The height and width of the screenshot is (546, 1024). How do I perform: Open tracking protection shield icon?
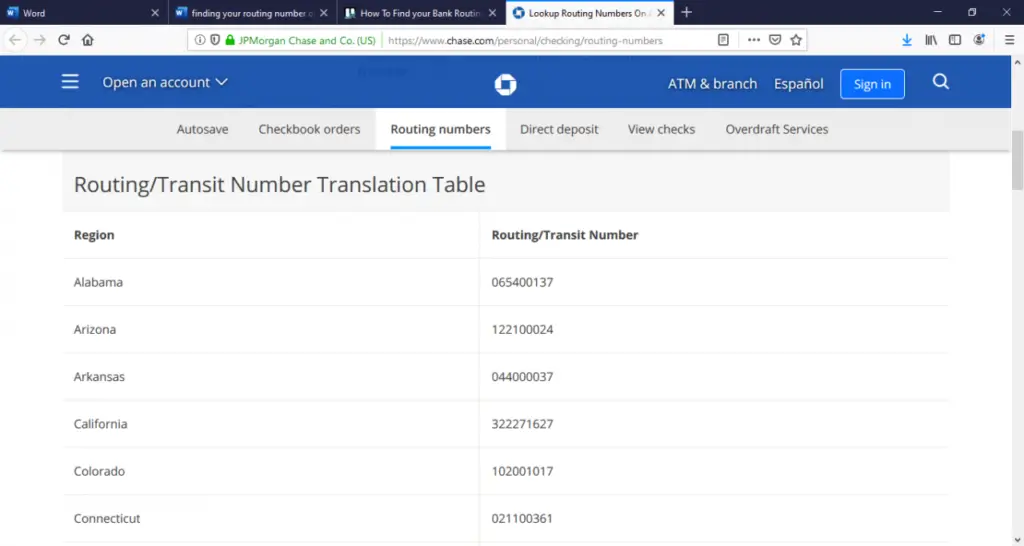(215, 40)
